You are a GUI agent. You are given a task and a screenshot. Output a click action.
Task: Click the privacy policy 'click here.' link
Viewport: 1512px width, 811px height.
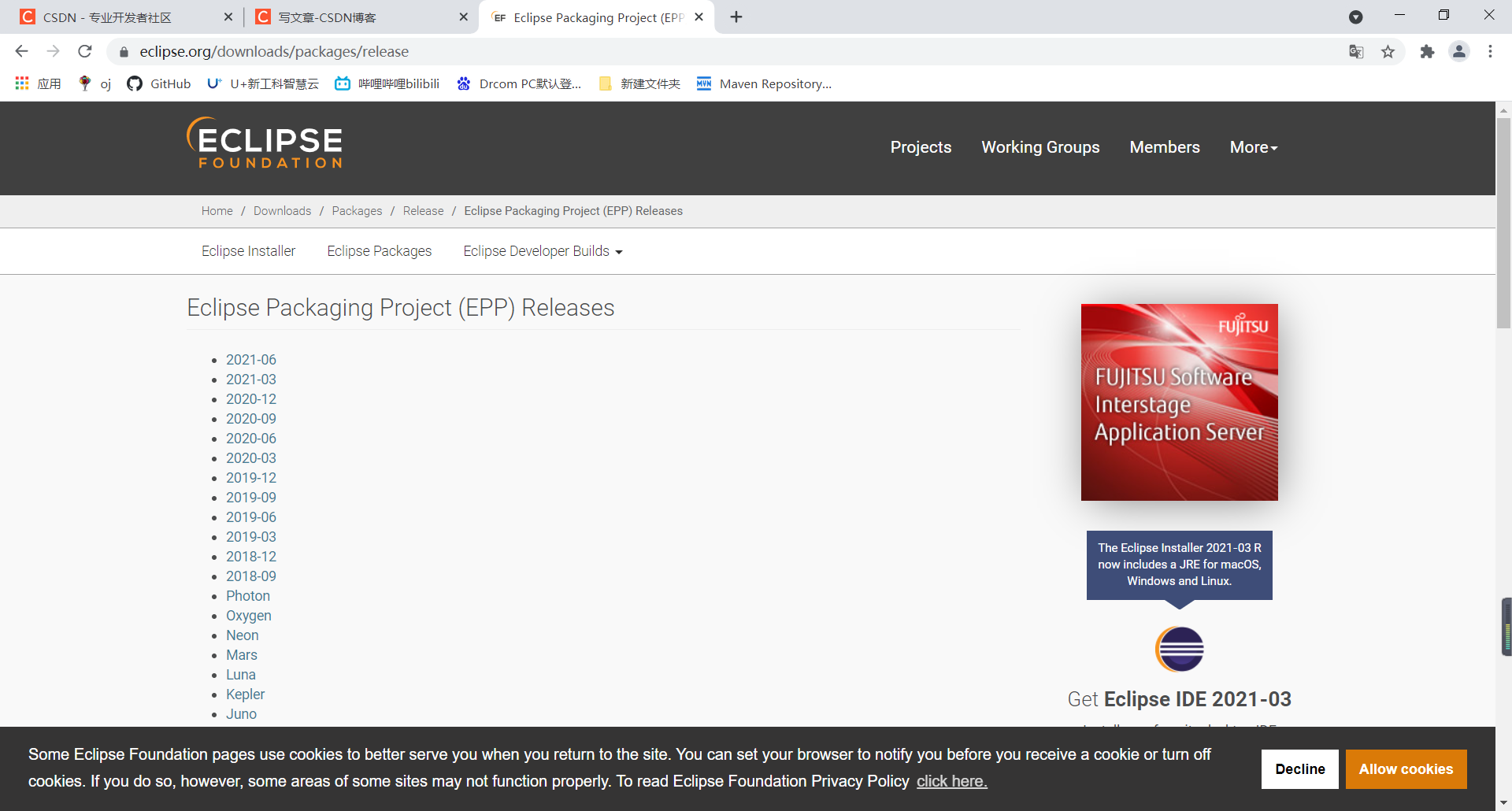point(951,780)
